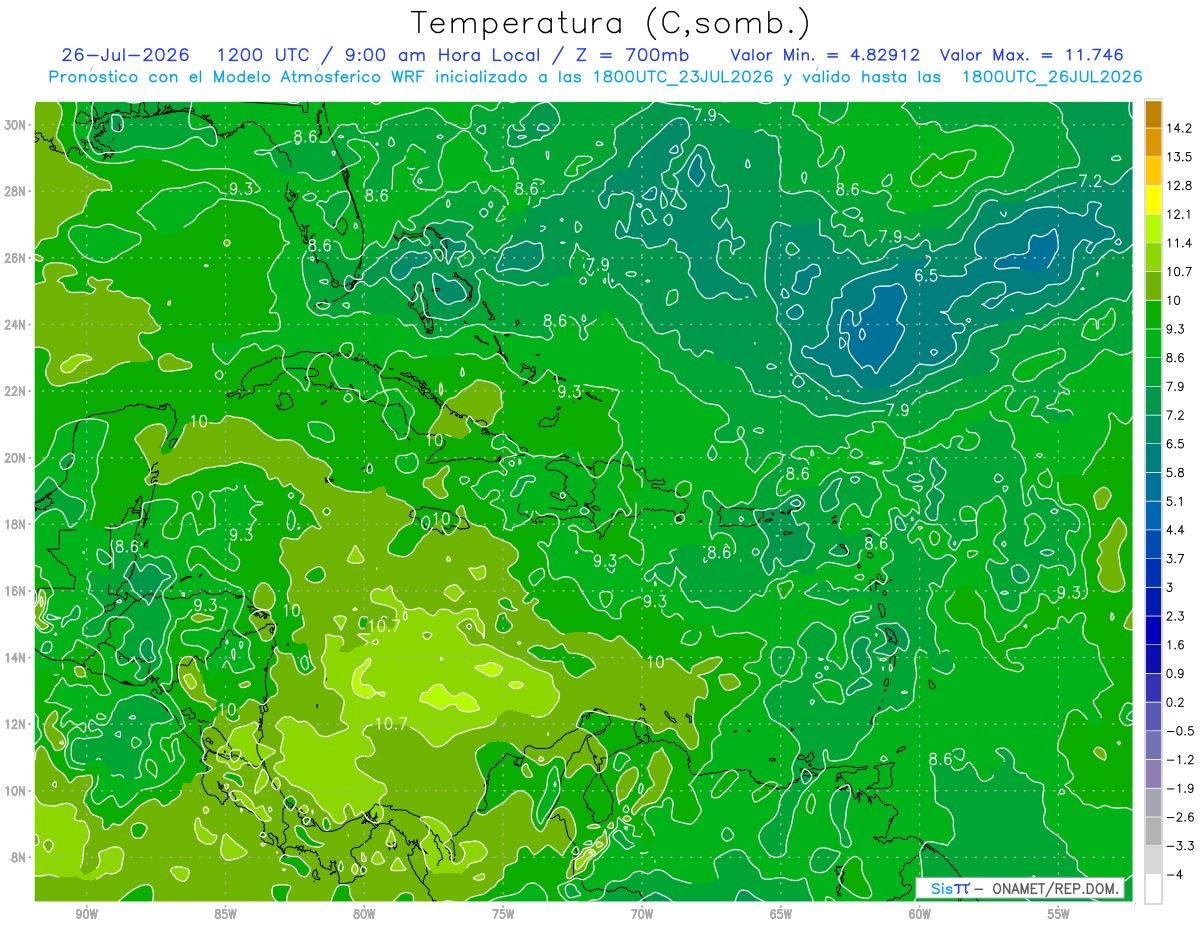The image size is (1200, 927).
Task: Click the '14N' latitude axis label
Action: 17,658
